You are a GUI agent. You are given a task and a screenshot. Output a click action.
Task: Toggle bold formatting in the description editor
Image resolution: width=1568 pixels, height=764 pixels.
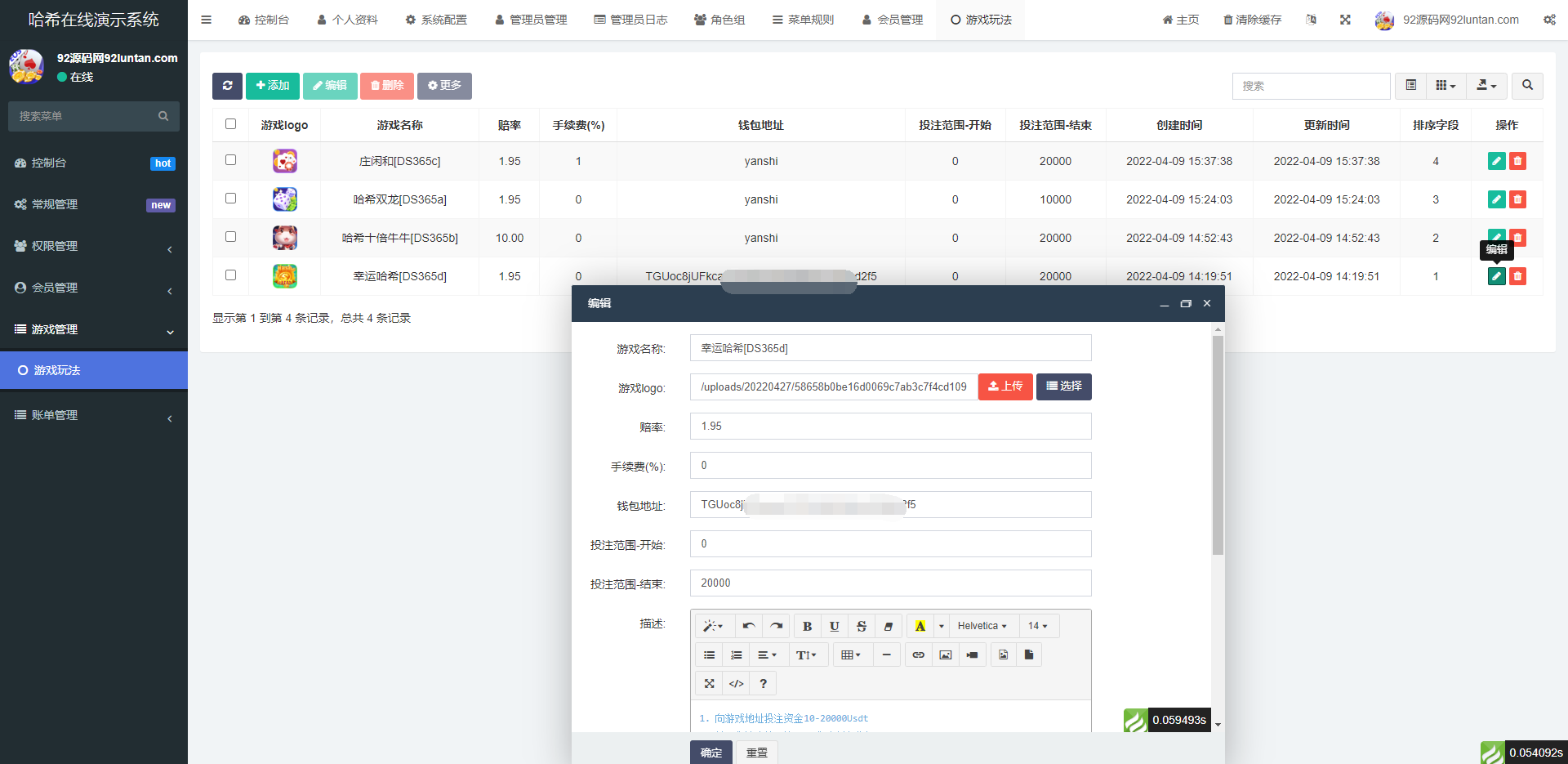tap(807, 626)
